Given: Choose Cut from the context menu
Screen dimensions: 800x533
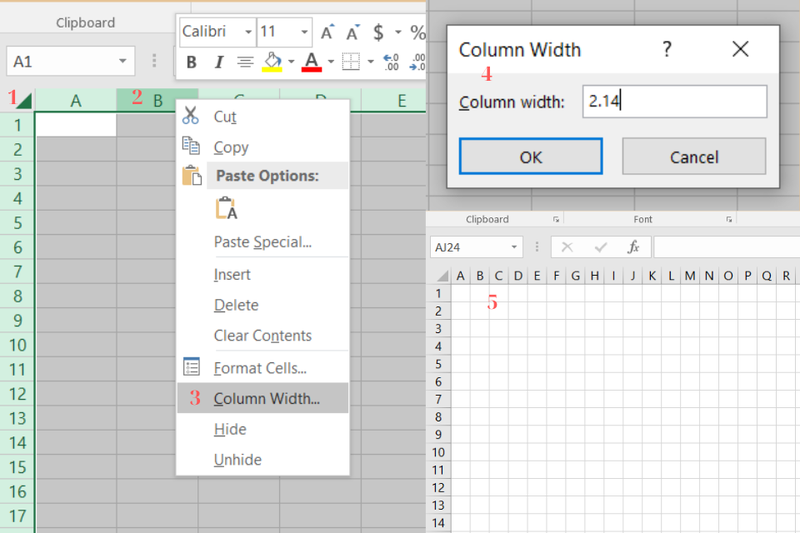Looking at the screenshot, I should (263, 117).
